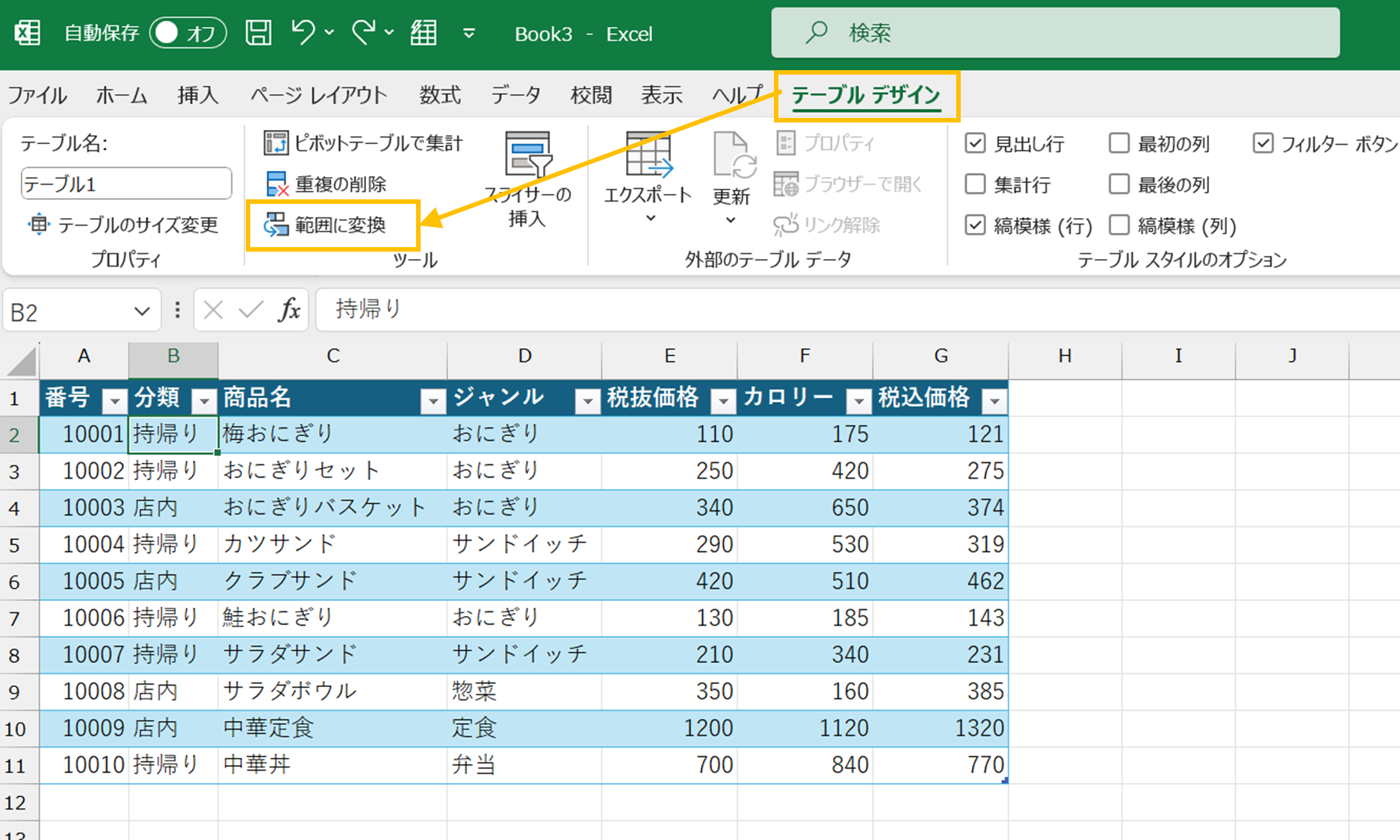
Task: Toggle the 自動保存 switch
Action: tap(188, 33)
